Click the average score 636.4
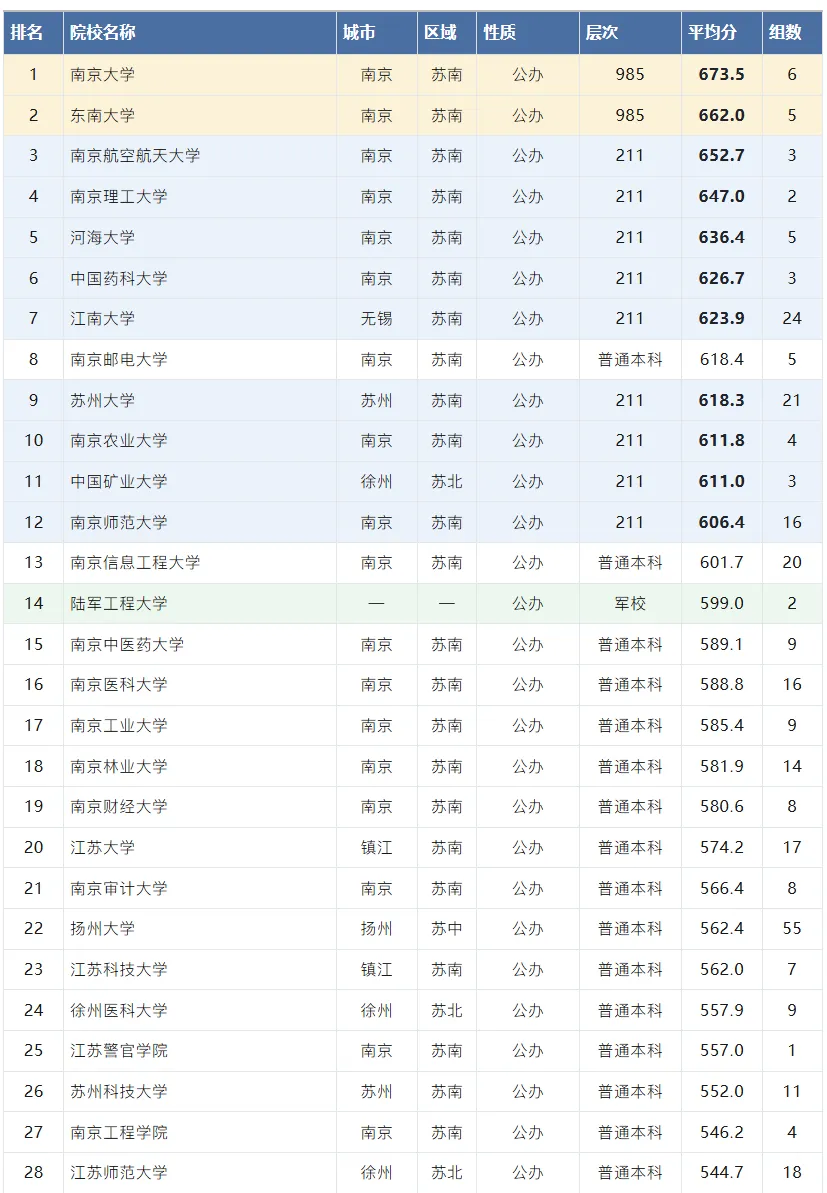Screen dimensions: 827x1193 721,237
